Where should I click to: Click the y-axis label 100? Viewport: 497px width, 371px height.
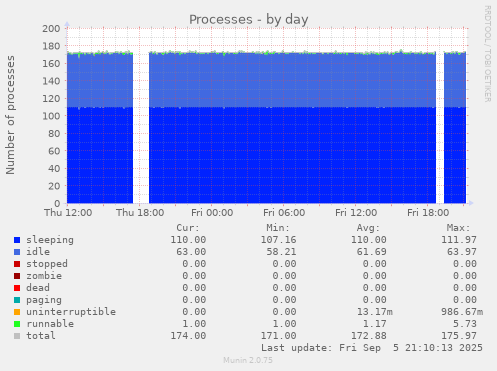(51, 116)
